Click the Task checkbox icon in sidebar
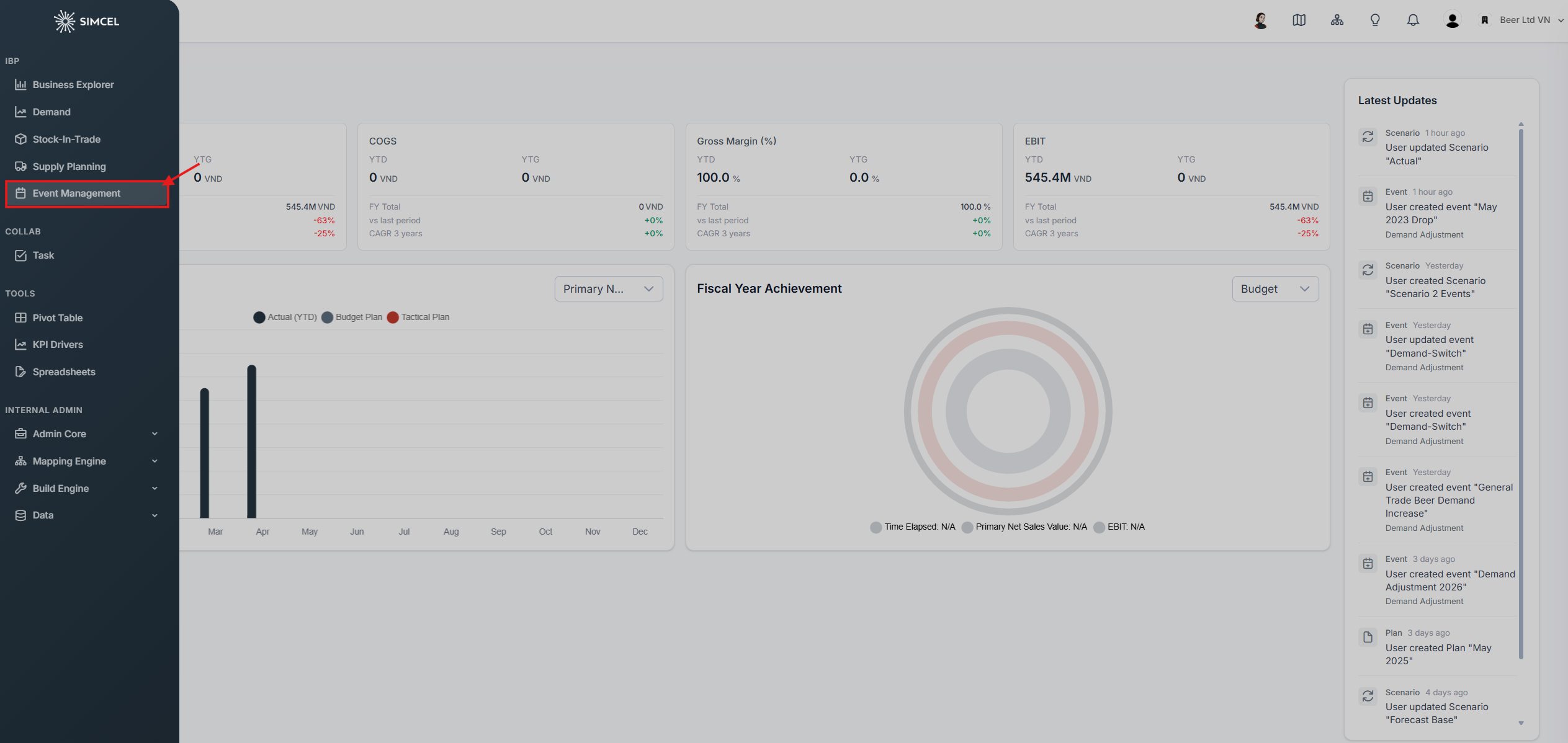This screenshot has height=743, width=1568. (20, 255)
